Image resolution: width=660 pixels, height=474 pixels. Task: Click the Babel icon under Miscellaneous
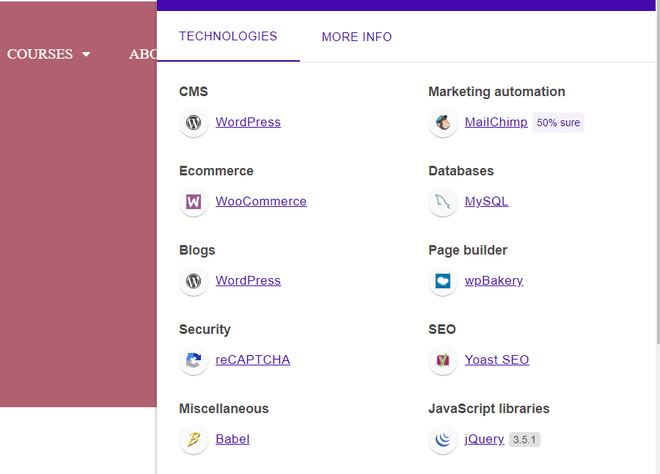194,439
